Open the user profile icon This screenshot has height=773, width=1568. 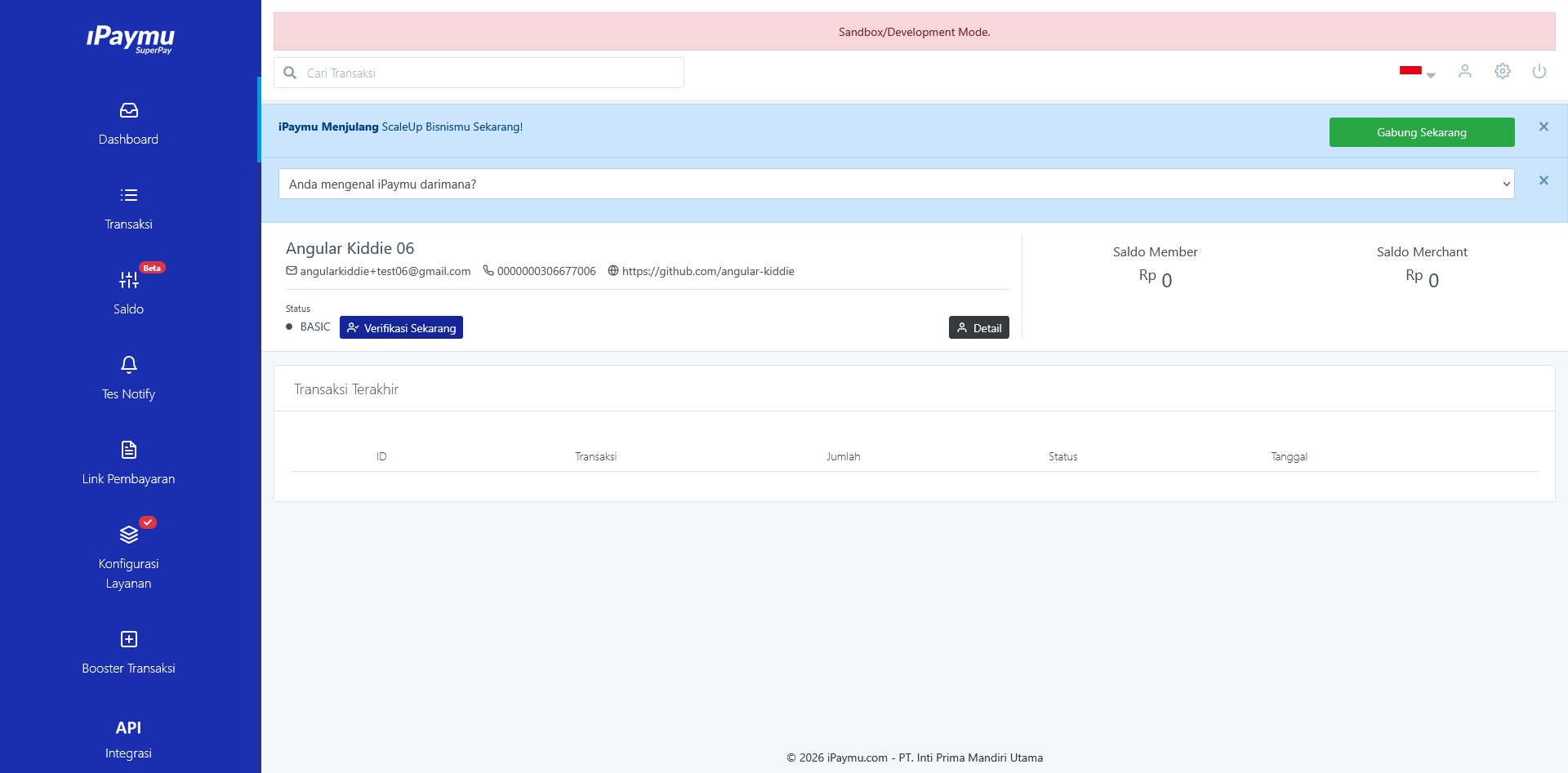tap(1465, 71)
